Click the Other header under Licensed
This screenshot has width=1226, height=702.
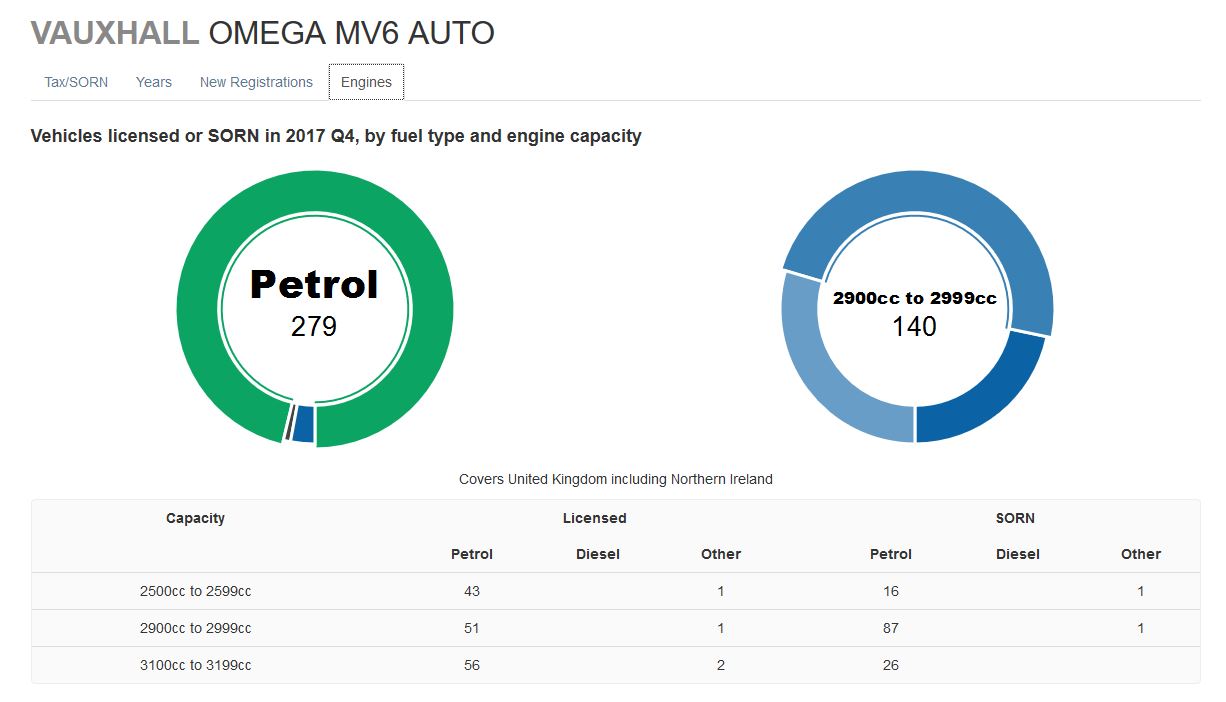tap(721, 554)
